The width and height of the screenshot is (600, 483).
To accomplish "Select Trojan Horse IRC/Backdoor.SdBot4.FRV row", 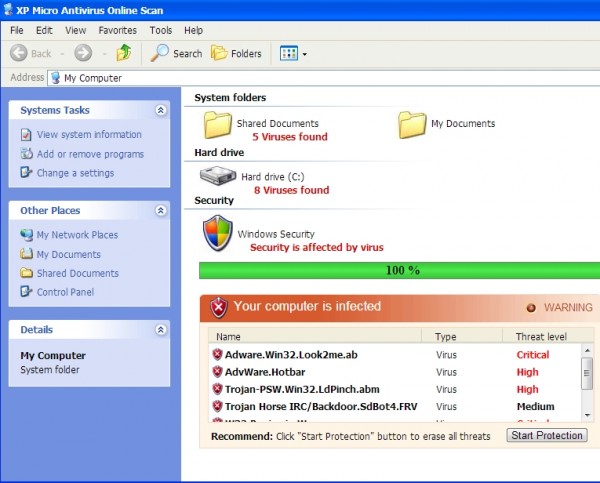I will pos(395,406).
